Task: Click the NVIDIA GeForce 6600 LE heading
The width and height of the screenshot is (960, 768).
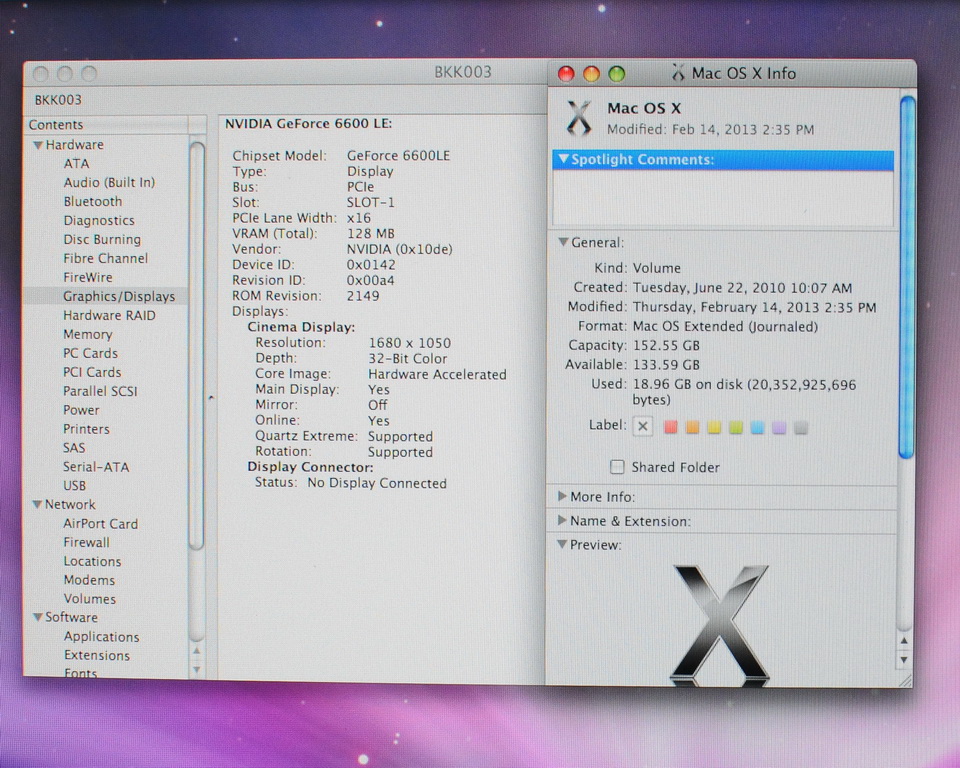Action: (308, 124)
